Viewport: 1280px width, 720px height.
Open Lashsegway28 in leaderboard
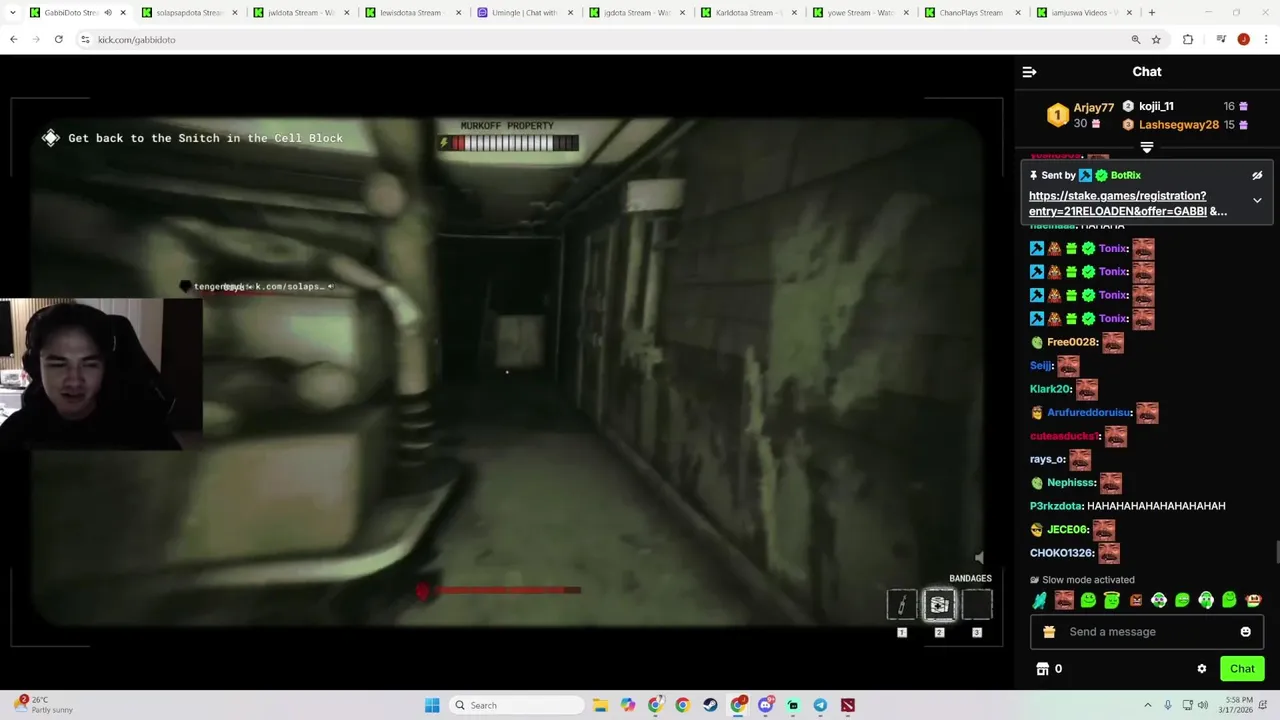[x=1178, y=125]
